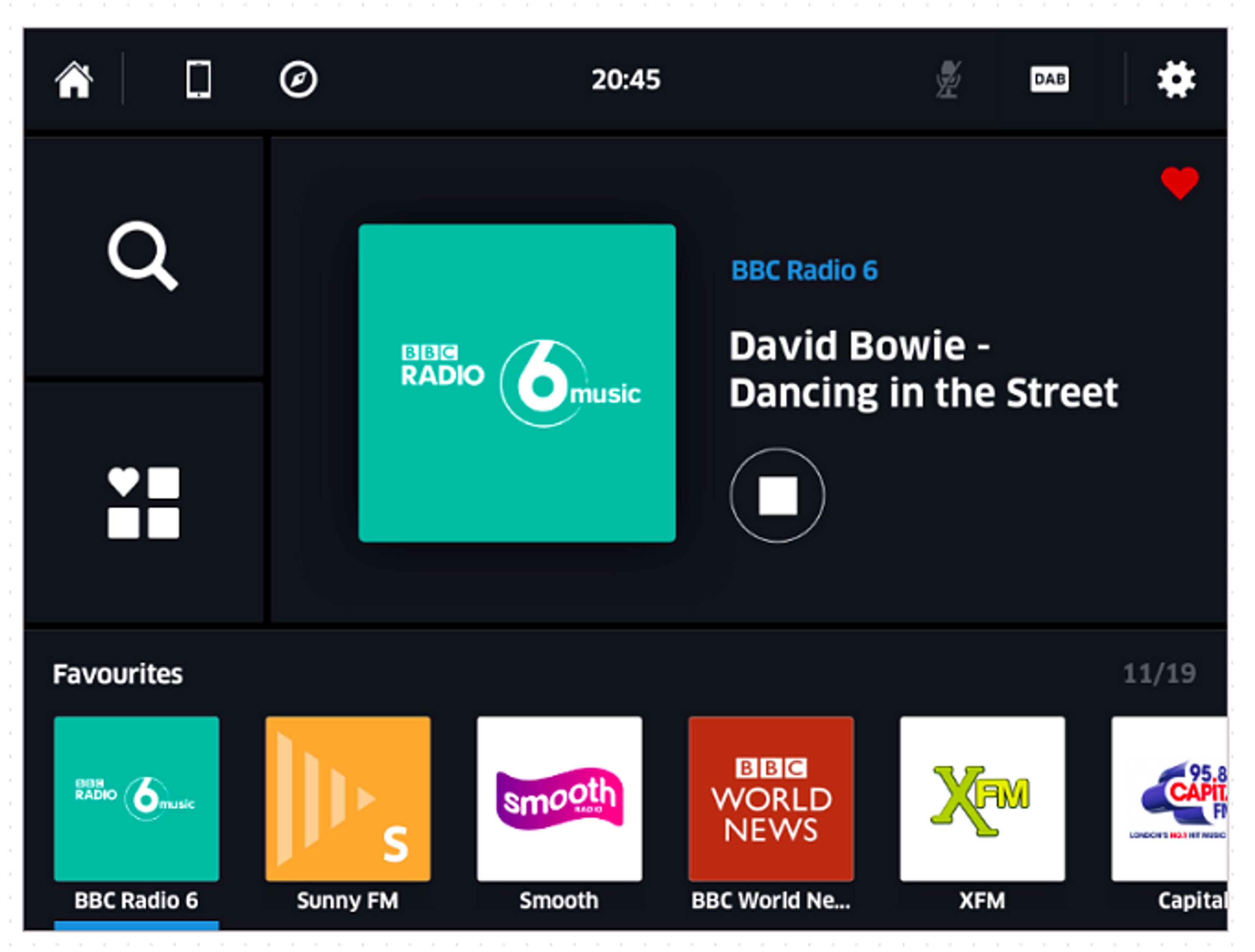Open the navigation compass icon

(x=298, y=79)
